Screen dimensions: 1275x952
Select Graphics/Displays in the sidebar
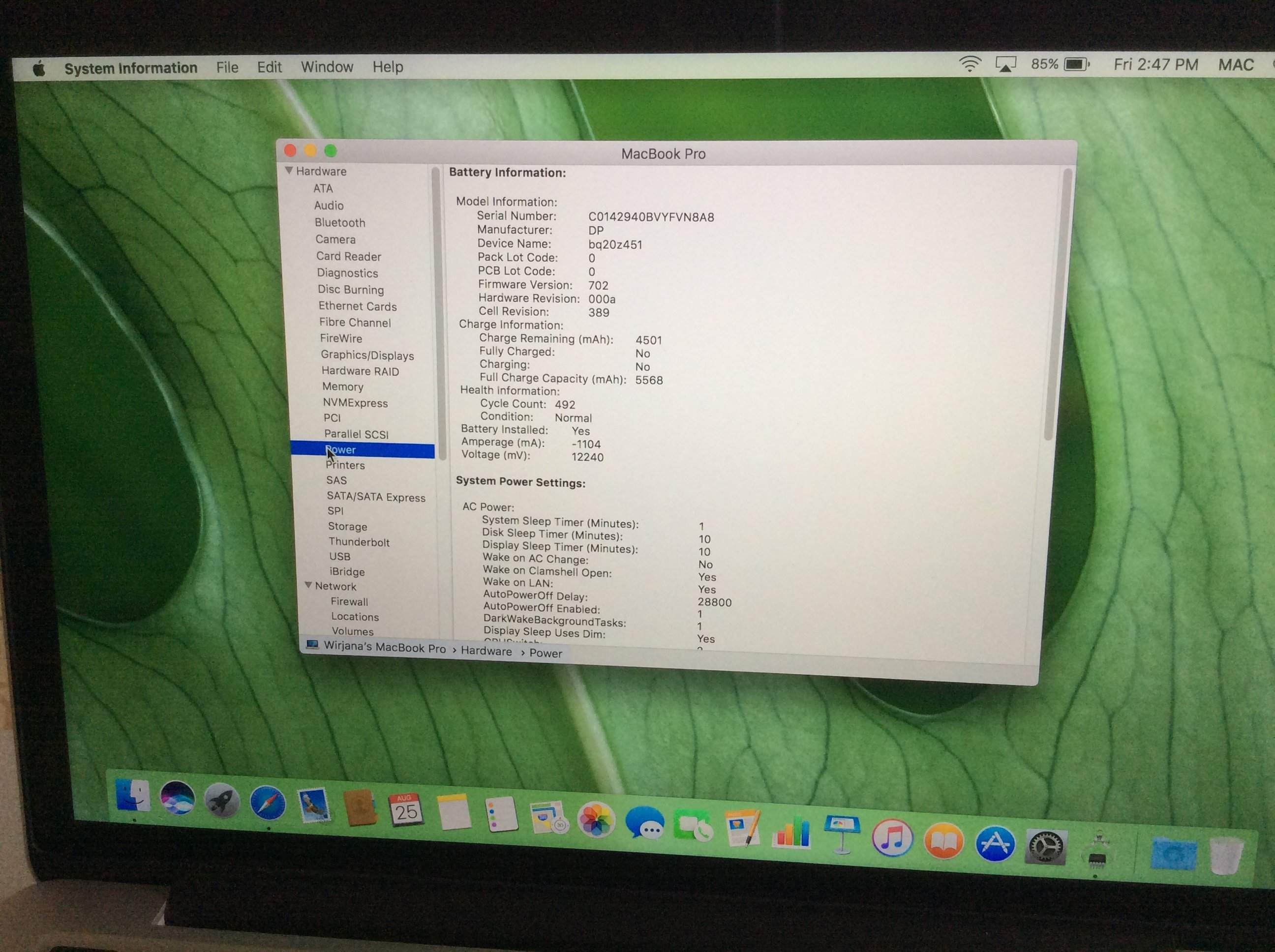(367, 355)
